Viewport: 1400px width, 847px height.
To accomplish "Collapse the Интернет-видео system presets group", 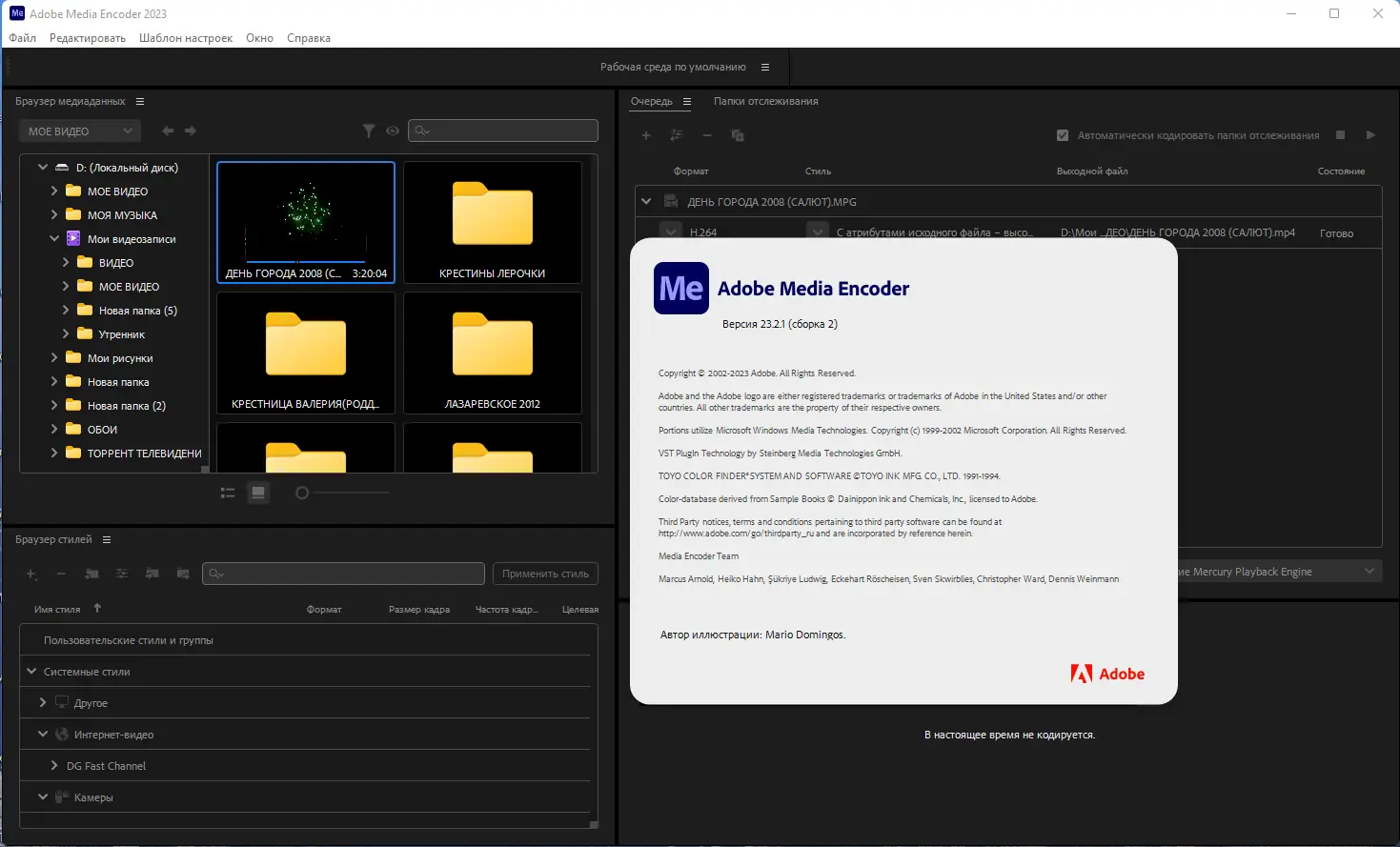I will point(42,734).
